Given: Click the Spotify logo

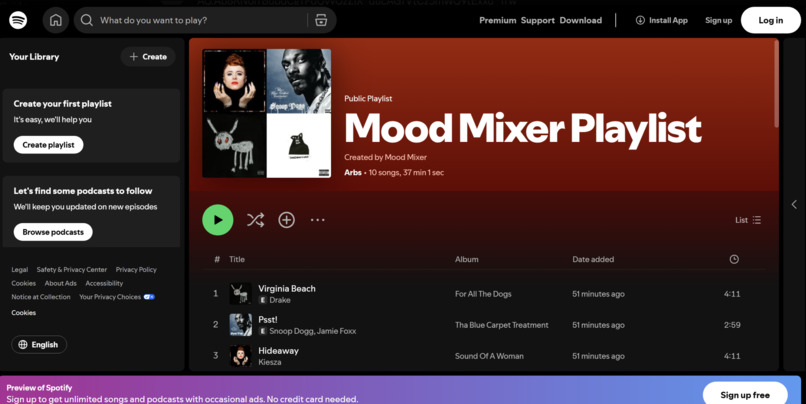Looking at the screenshot, I should tap(18, 20).
